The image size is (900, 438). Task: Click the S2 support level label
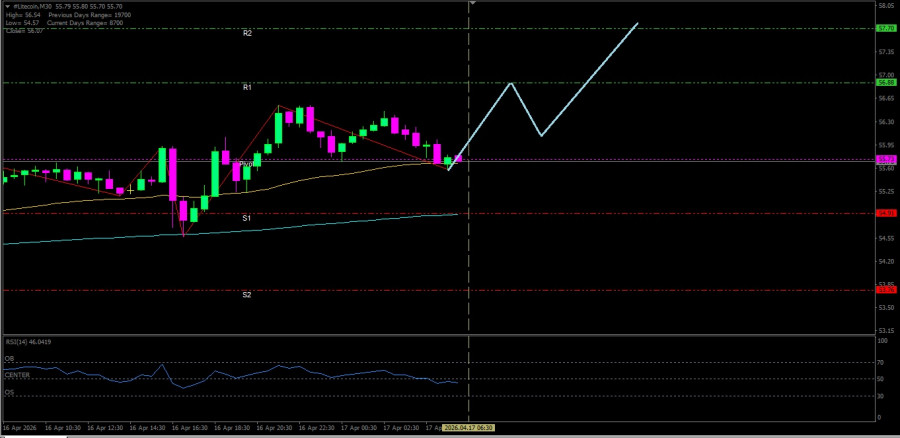click(246, 295)
